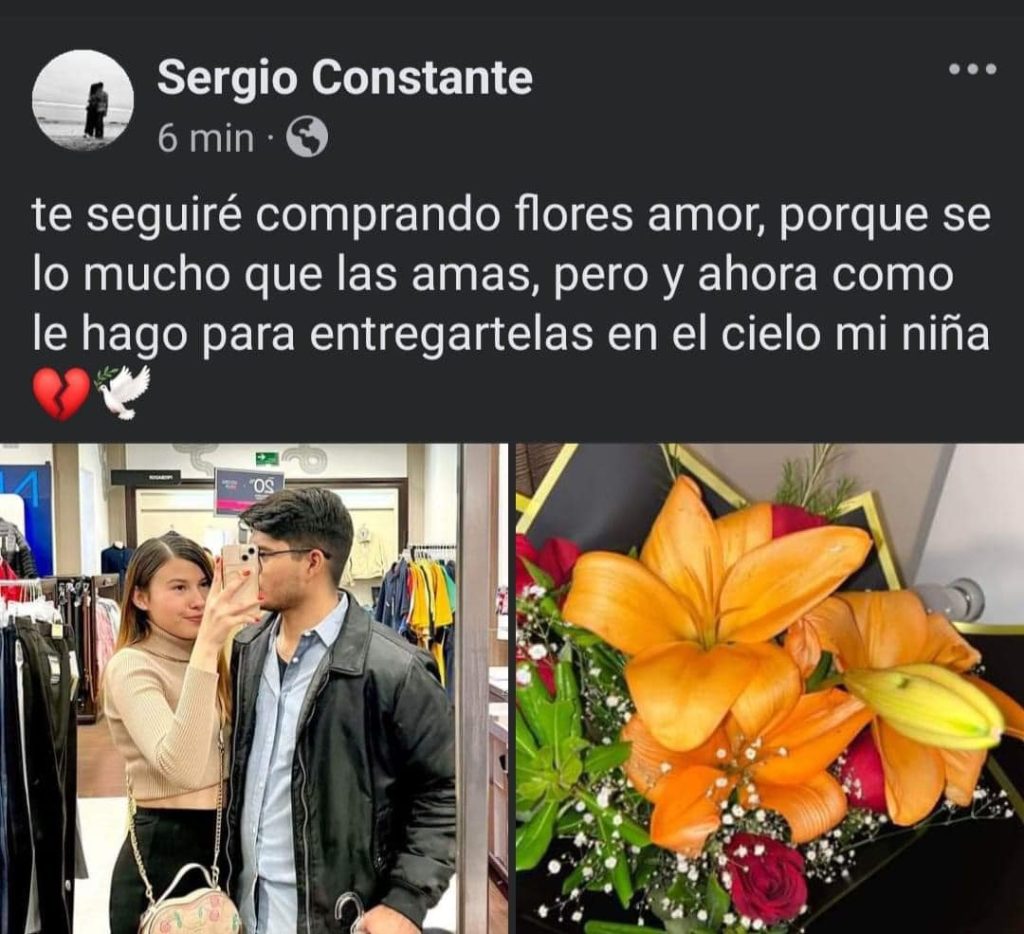Open the orange lily bouquet photo
The image size is (1024, 934).
pyautogui.click(x=769, y=688)
